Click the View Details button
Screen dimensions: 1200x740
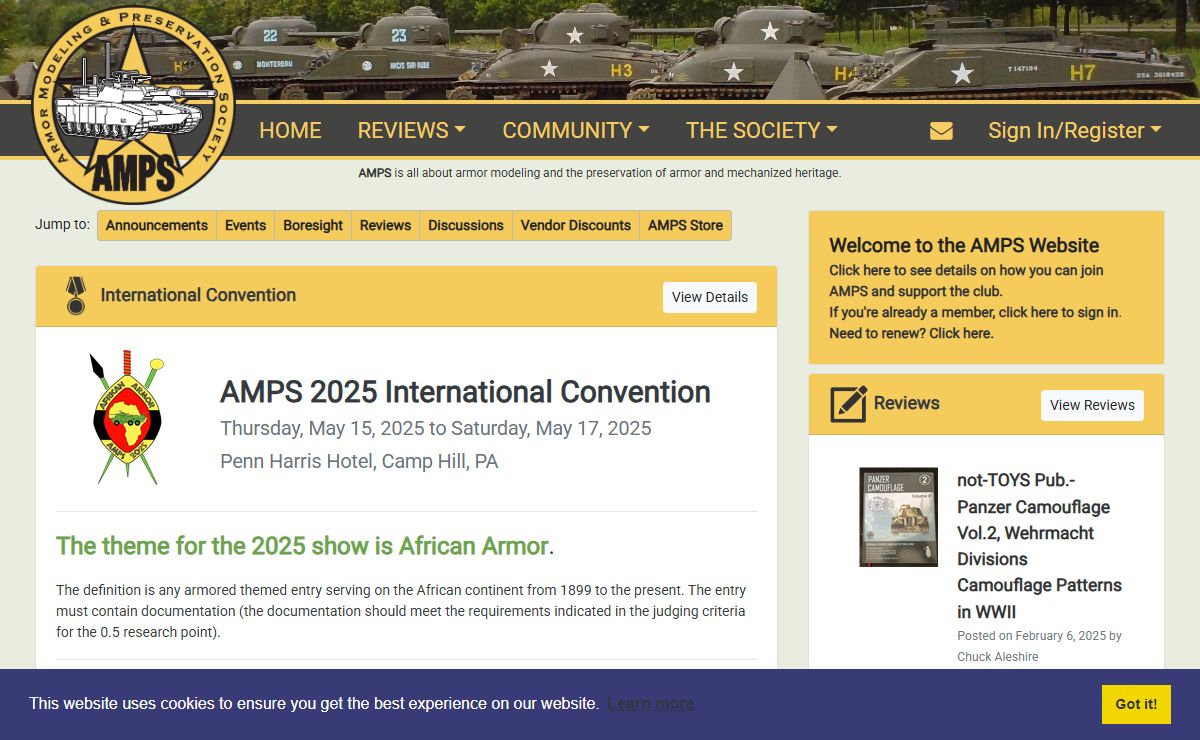(x=709, y=297)
